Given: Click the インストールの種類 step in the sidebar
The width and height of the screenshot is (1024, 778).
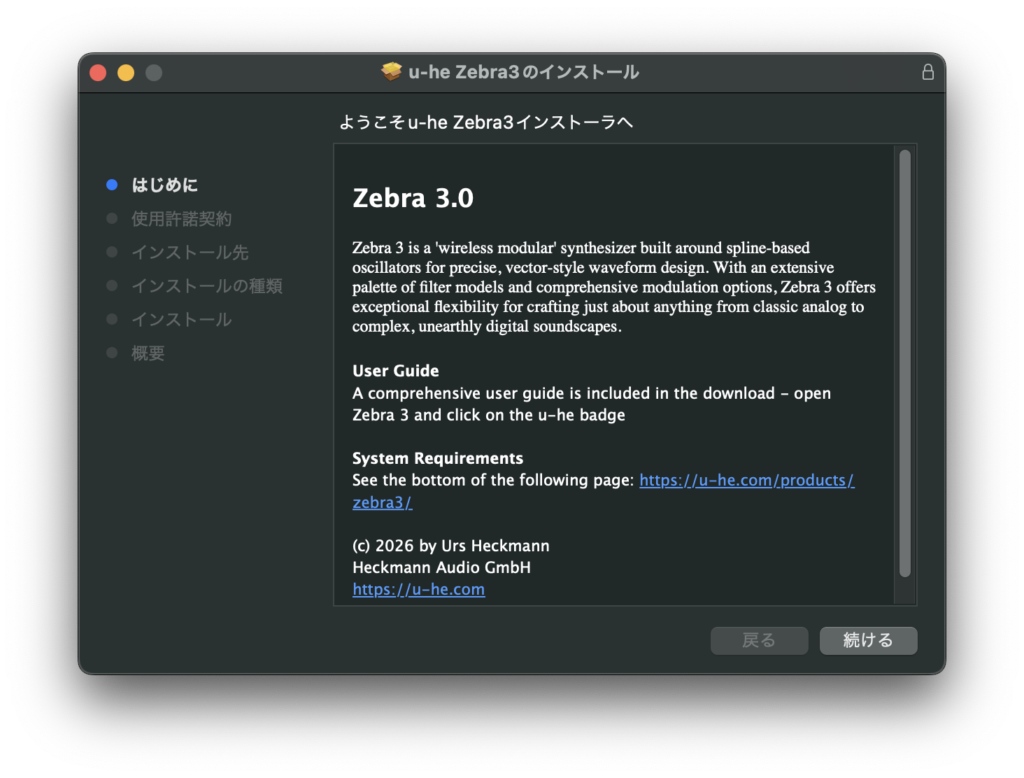Looking at the screenshot, I should coord(207,286).
